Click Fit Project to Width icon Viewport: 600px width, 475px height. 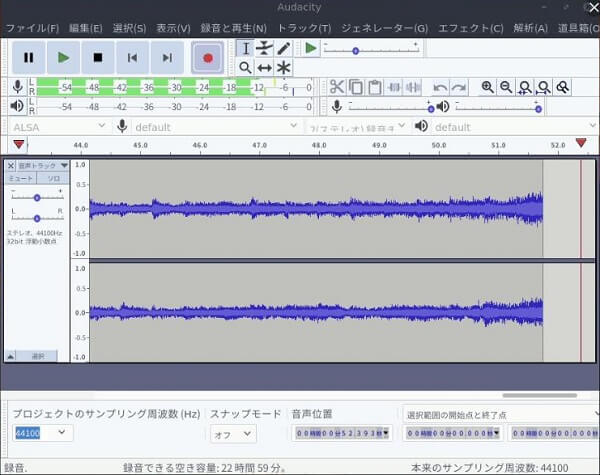click(x=544, y=87)
